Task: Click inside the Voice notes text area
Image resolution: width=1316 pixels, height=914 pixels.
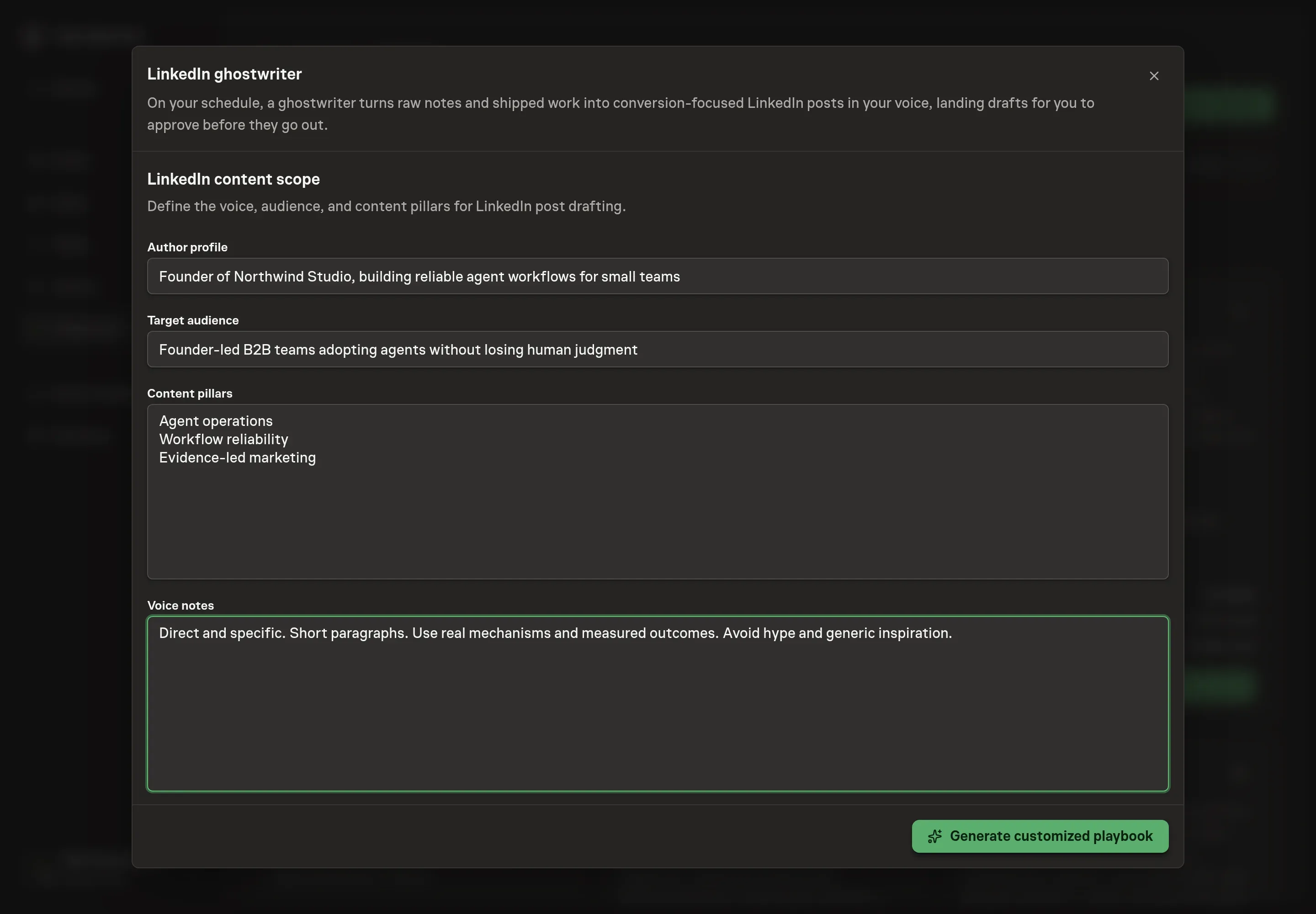Action: coord(658,703)
